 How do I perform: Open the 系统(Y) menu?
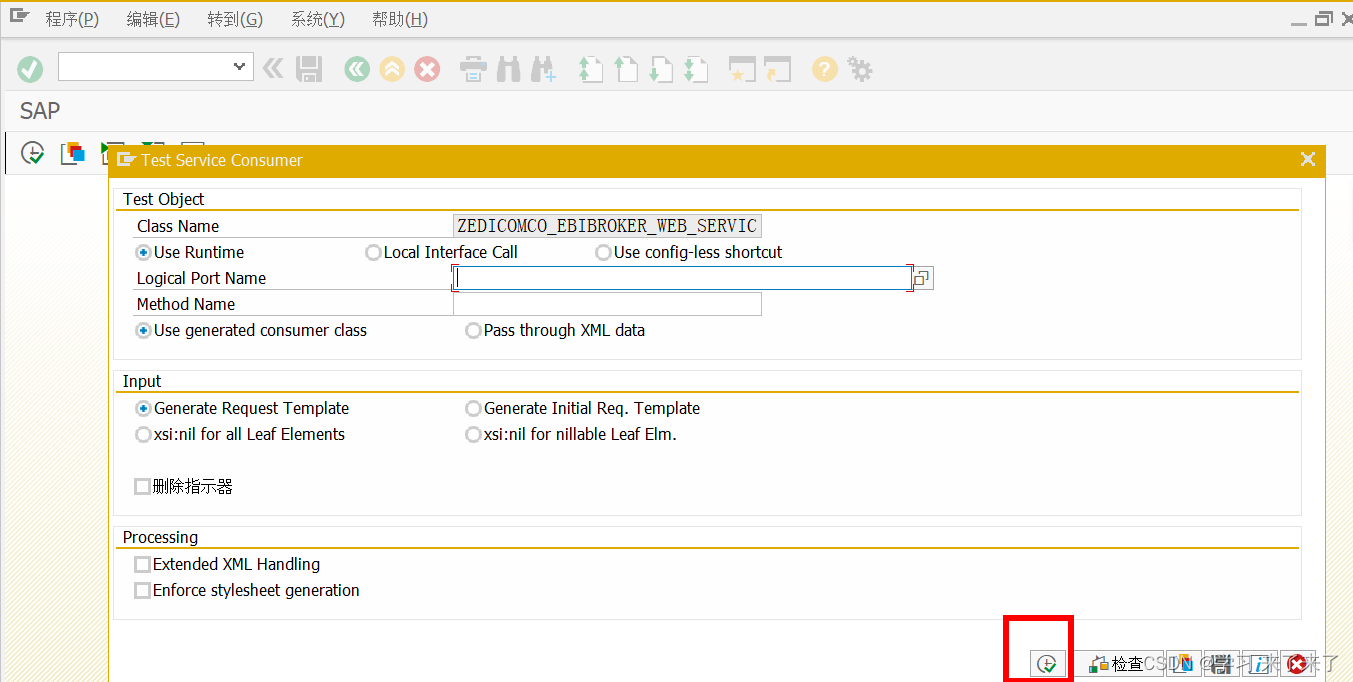pos(317,18)
